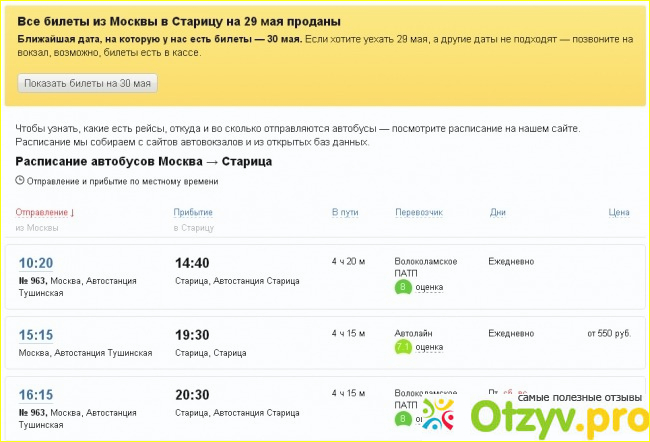Sort schedule by 'Отправление' column
This screenshot has width=650, height=442.
pos(44,212)
